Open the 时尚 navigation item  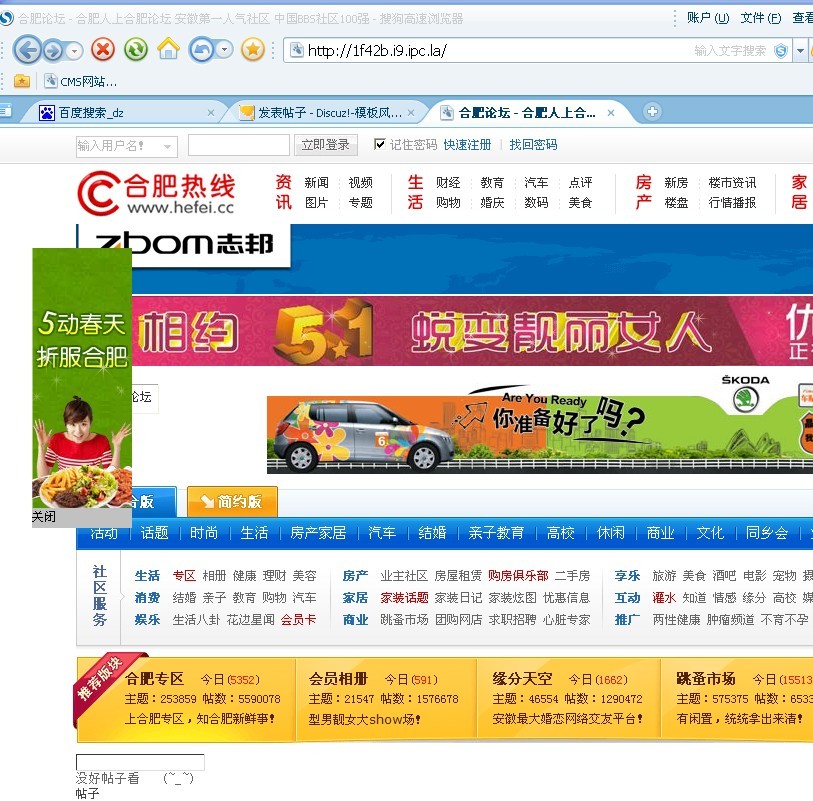[x=204, y=532]
